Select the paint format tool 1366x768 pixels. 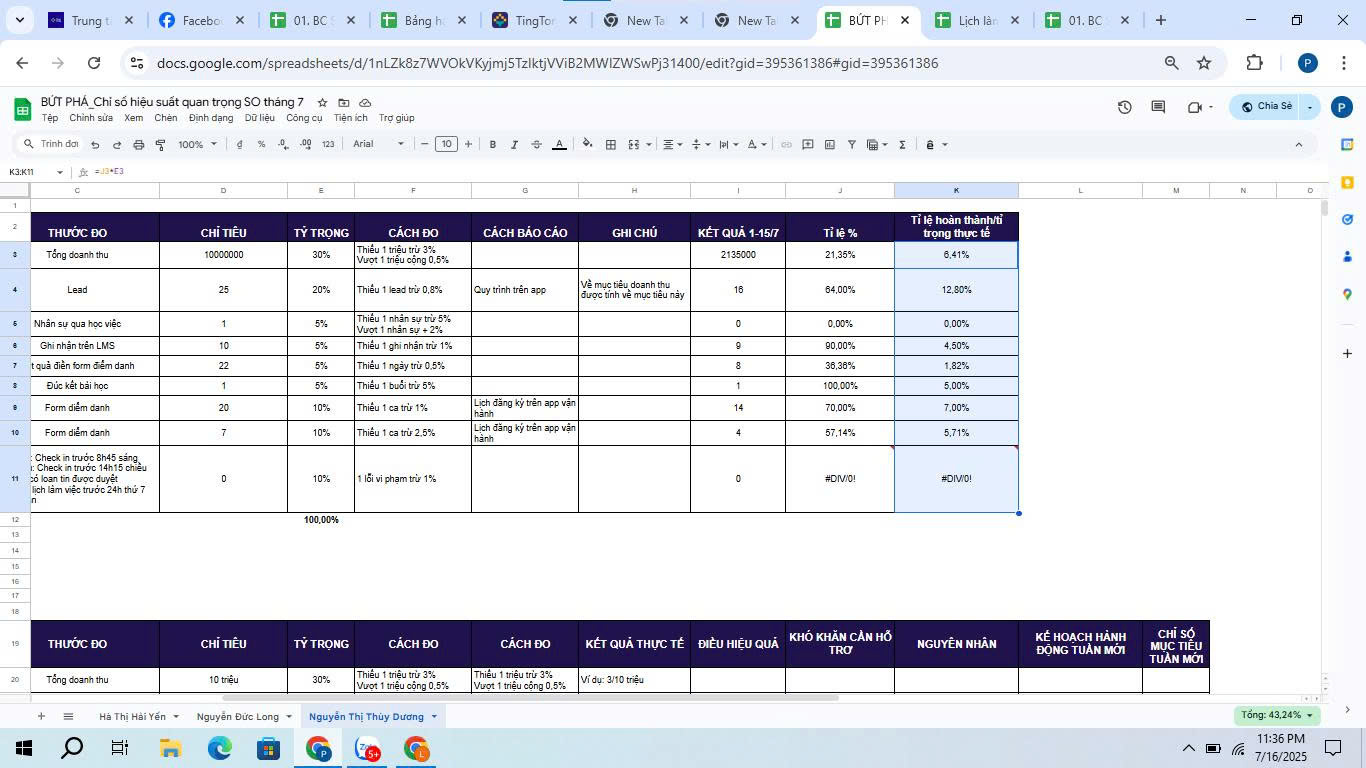pyautogui.click(x=160, y=145)
